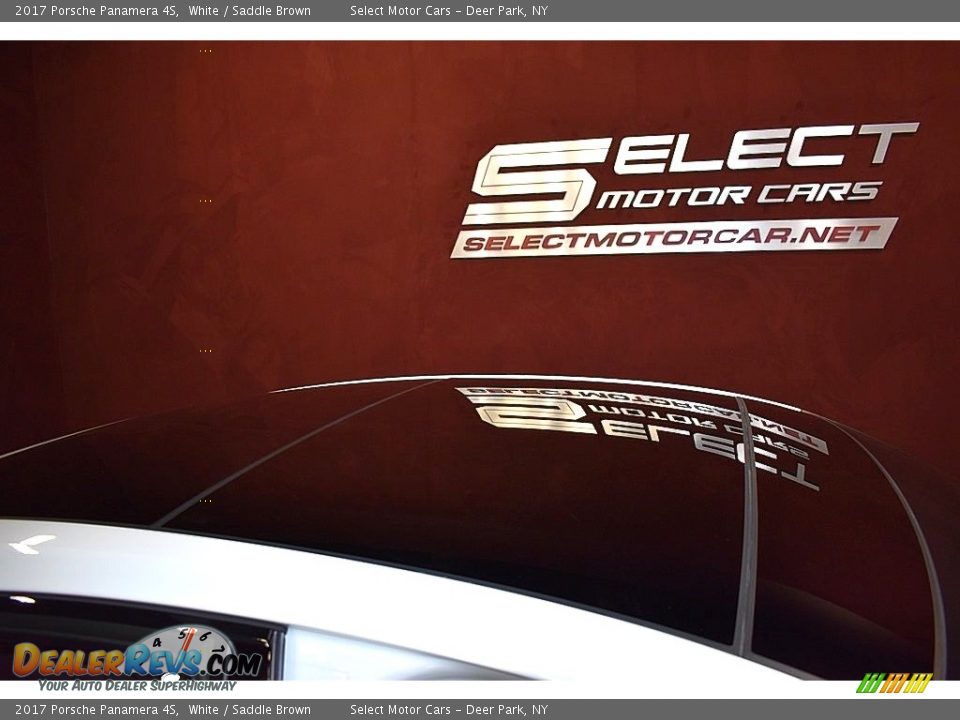Click the large stylized S emblem on the wall
This screenshot has width=960, height=720.
tap(535, 182)
